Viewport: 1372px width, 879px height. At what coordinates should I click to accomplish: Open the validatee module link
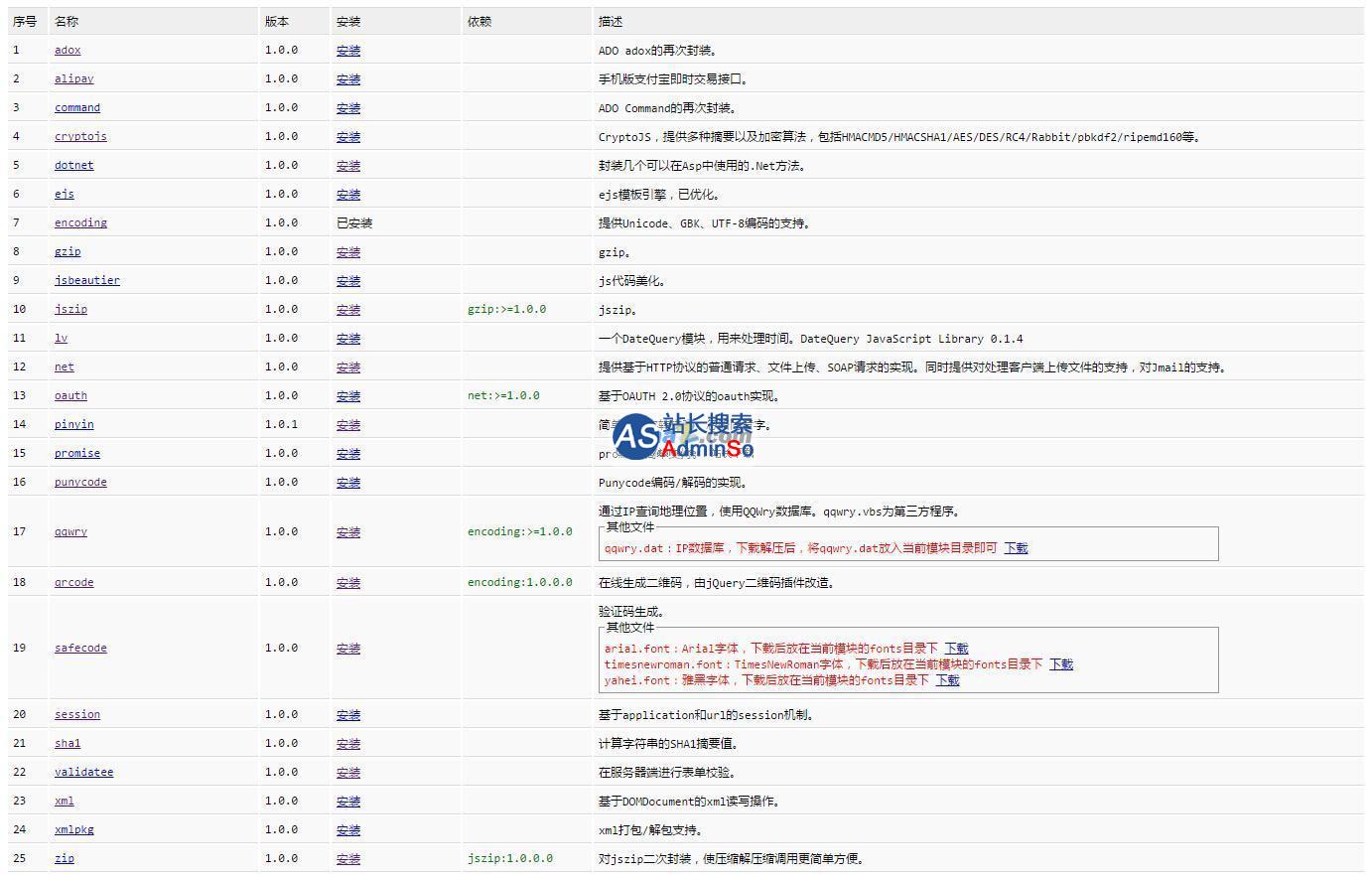[x=84, y=772]
